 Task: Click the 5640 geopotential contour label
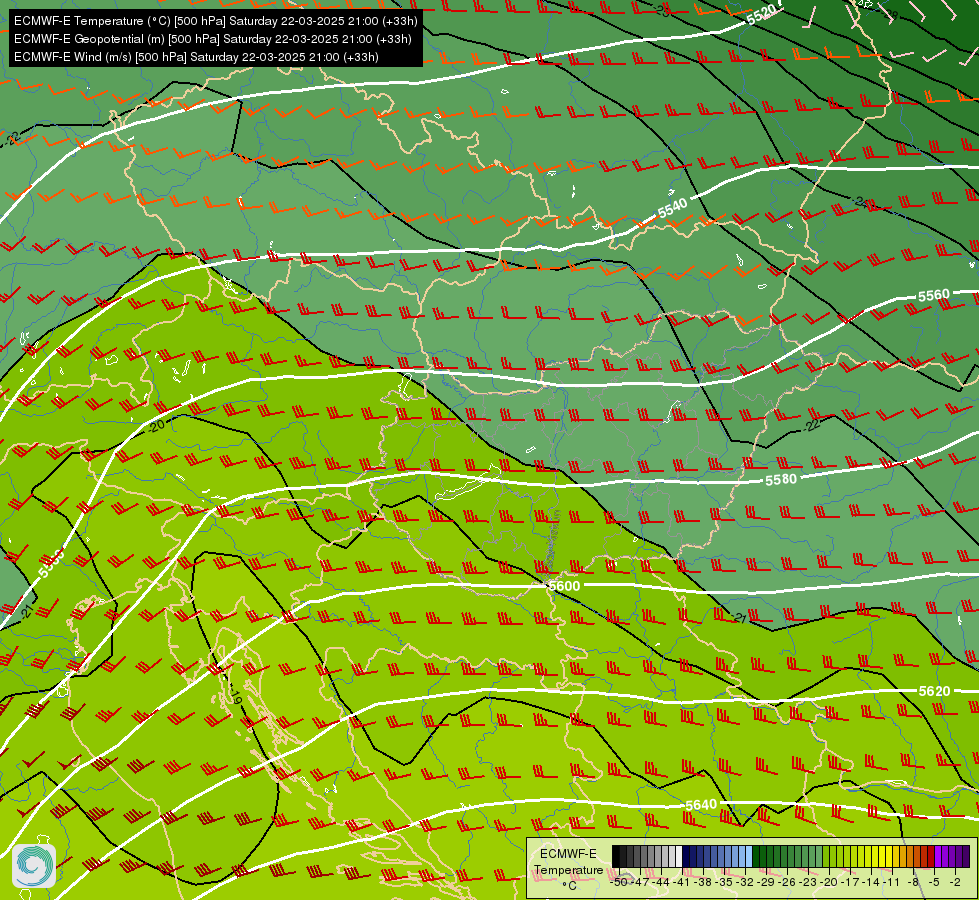[x=701, y=805]
